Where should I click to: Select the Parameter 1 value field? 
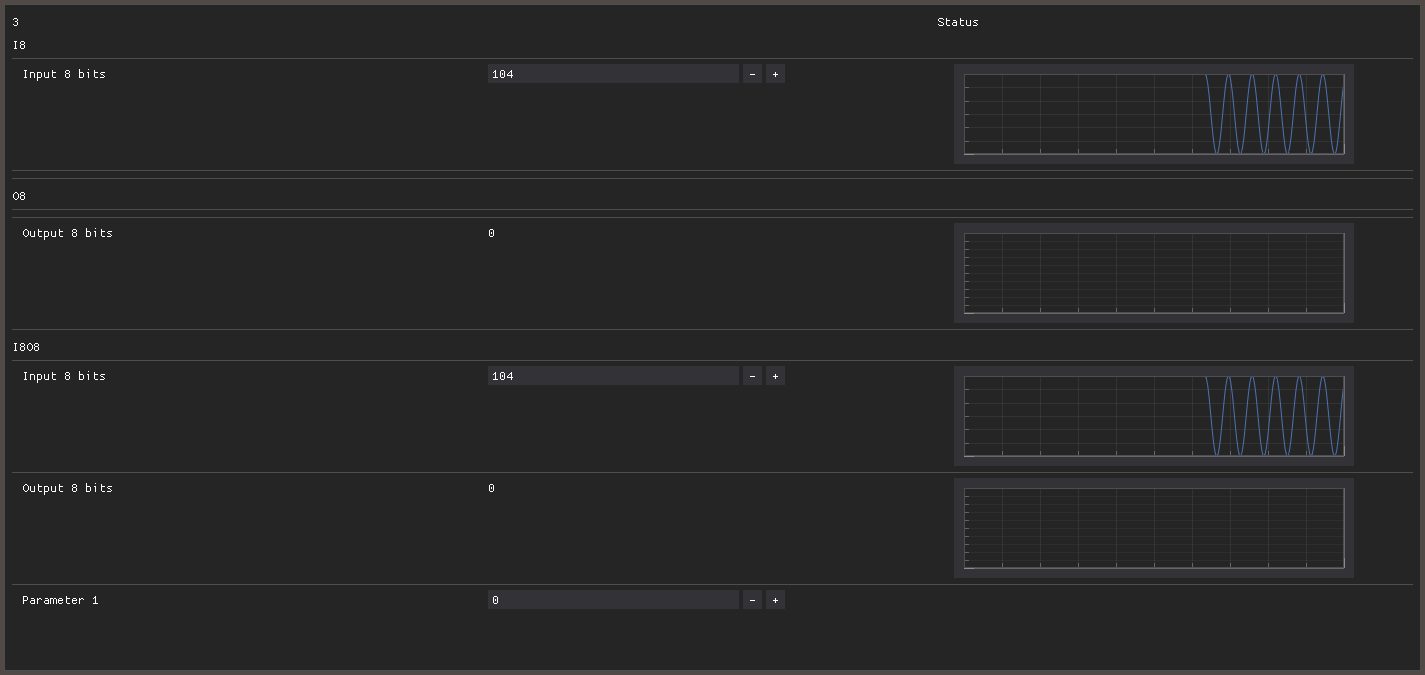(612, 600)
